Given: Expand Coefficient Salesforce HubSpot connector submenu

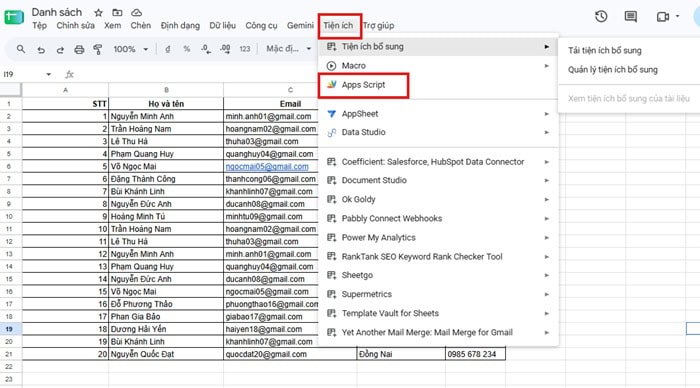Looking at the screenshot, I should [x=438, y=162].
